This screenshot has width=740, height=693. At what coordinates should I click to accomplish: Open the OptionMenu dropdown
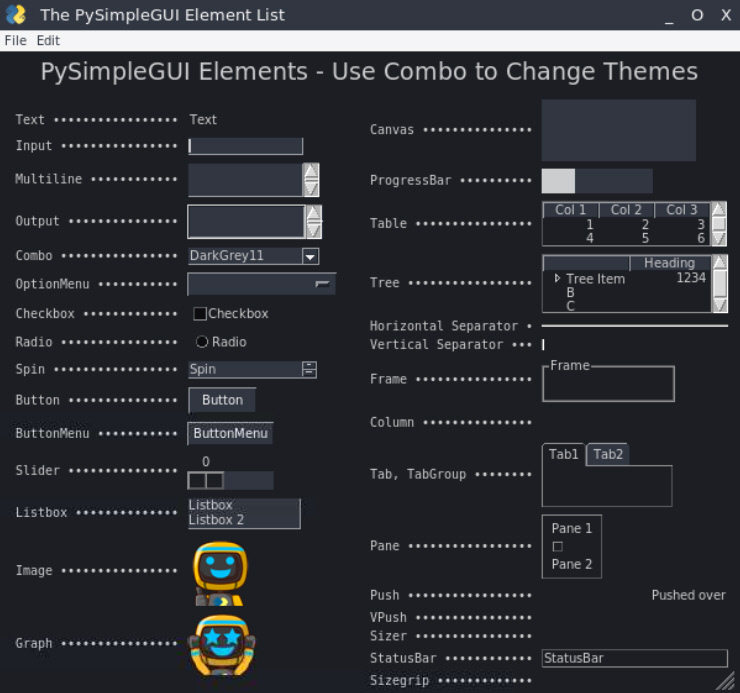pos(322,284)
